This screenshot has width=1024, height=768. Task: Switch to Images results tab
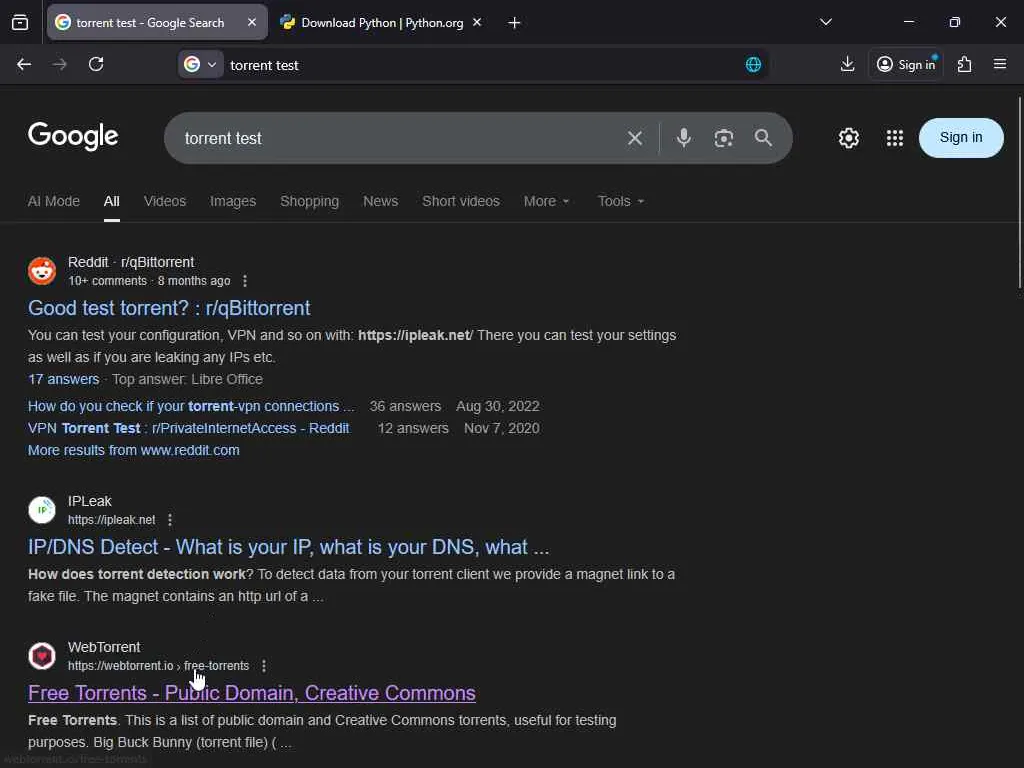click(232, 201)
